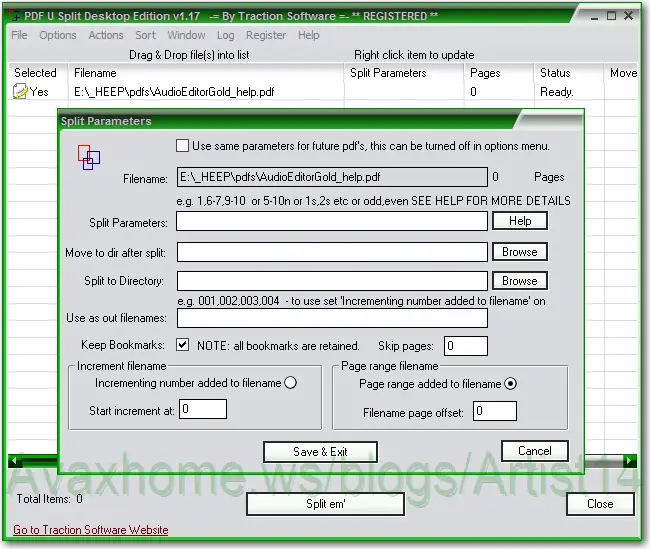The image size is (650, 549).
Task: Open the Help menu in menu bar
Action: [x=308, y=35]
